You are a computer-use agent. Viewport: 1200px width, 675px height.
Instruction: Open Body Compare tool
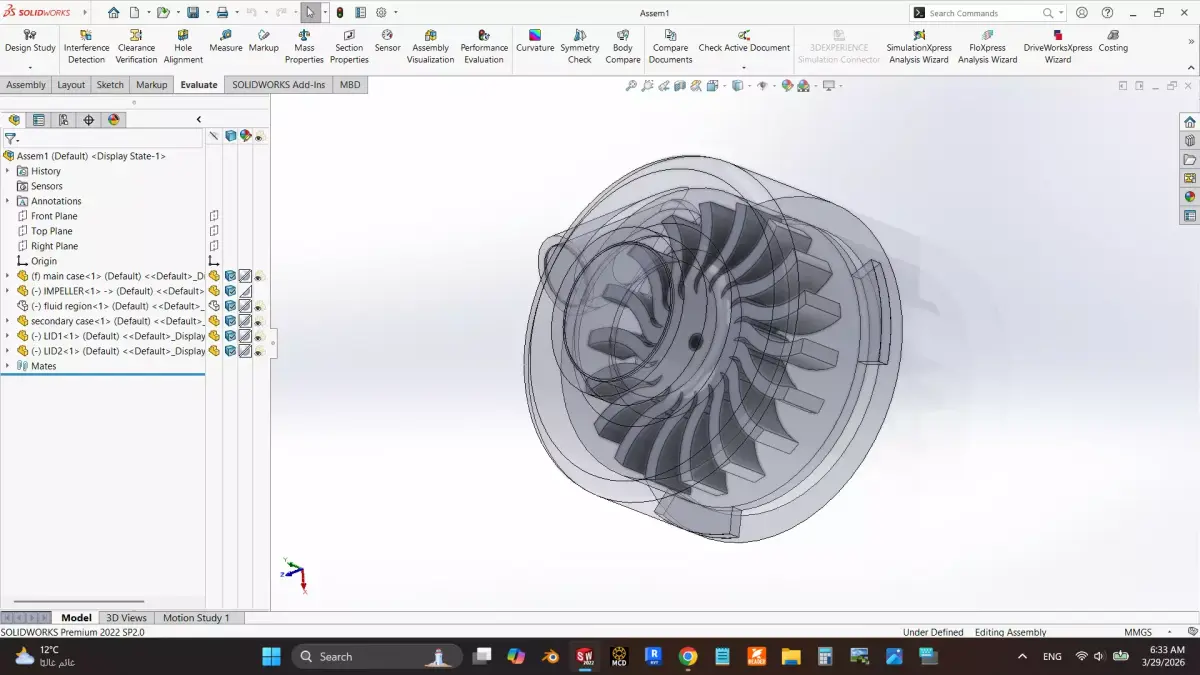(623, 46)
